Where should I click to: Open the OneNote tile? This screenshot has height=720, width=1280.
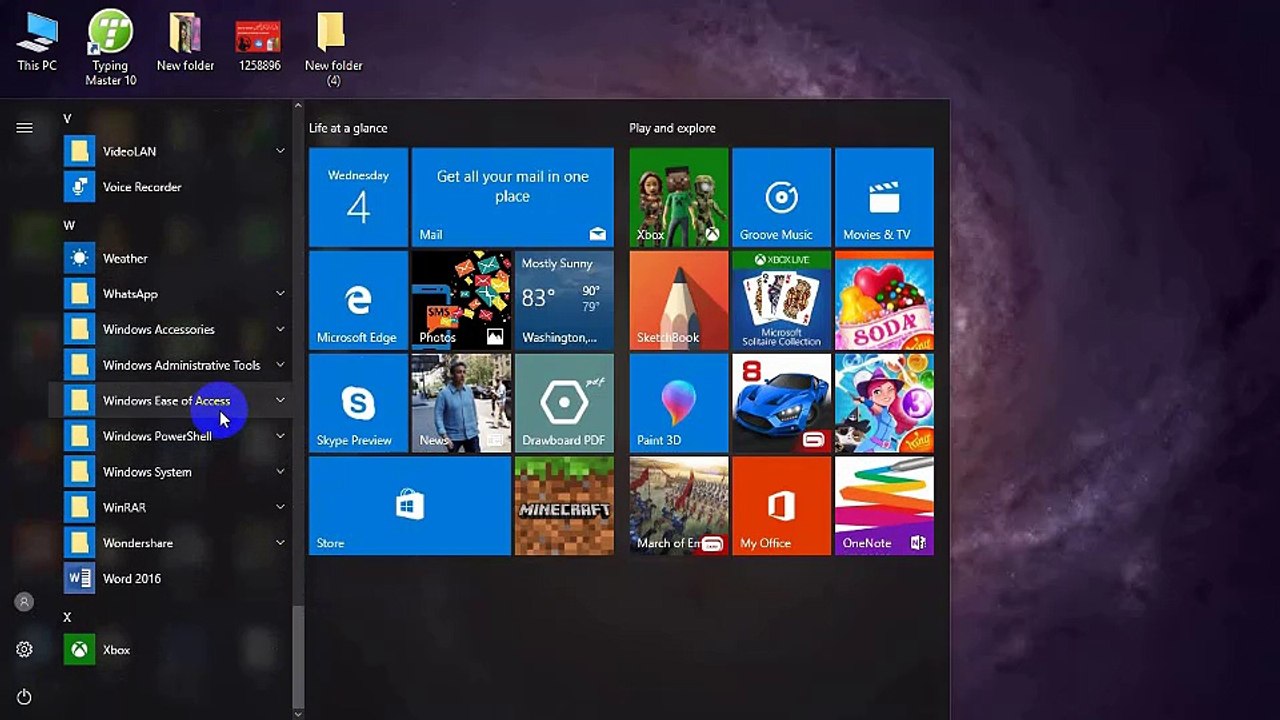pos(884,506)
